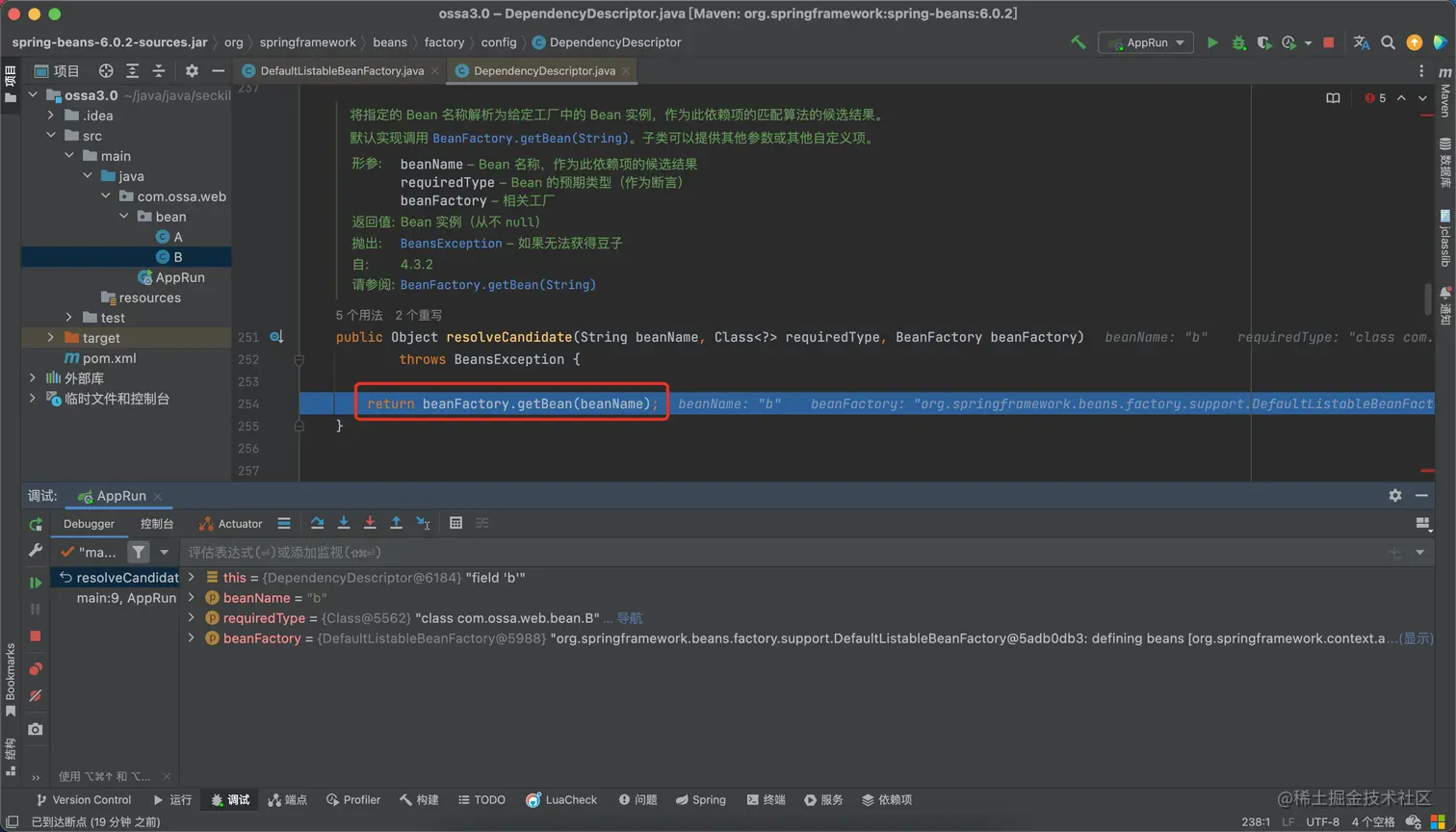
Task: Click the Build project hammer icon
Action: tap(1078, 42)
